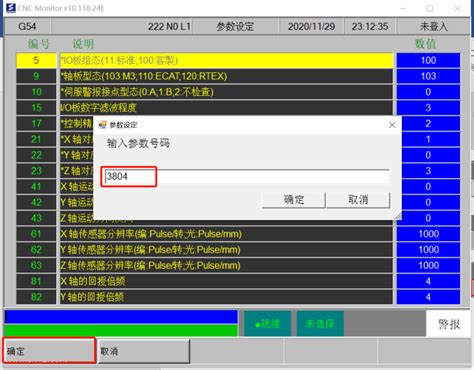Select the value 0 of parameter 10
The image size is (474, 370).
[x=428, y=92]
